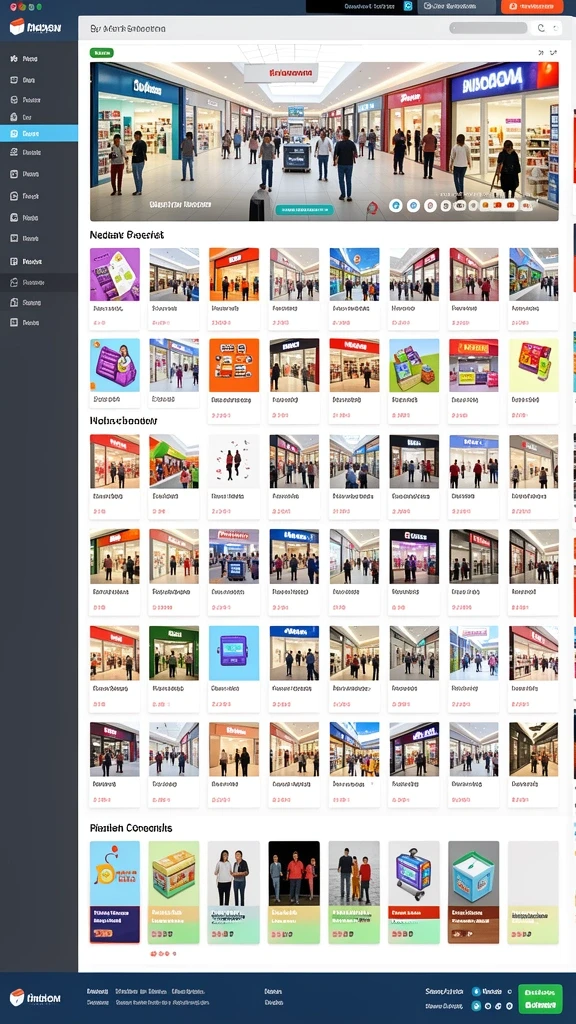Click the teal square icon in the top bar
The image size is (576, 1024).
(408, 6)
